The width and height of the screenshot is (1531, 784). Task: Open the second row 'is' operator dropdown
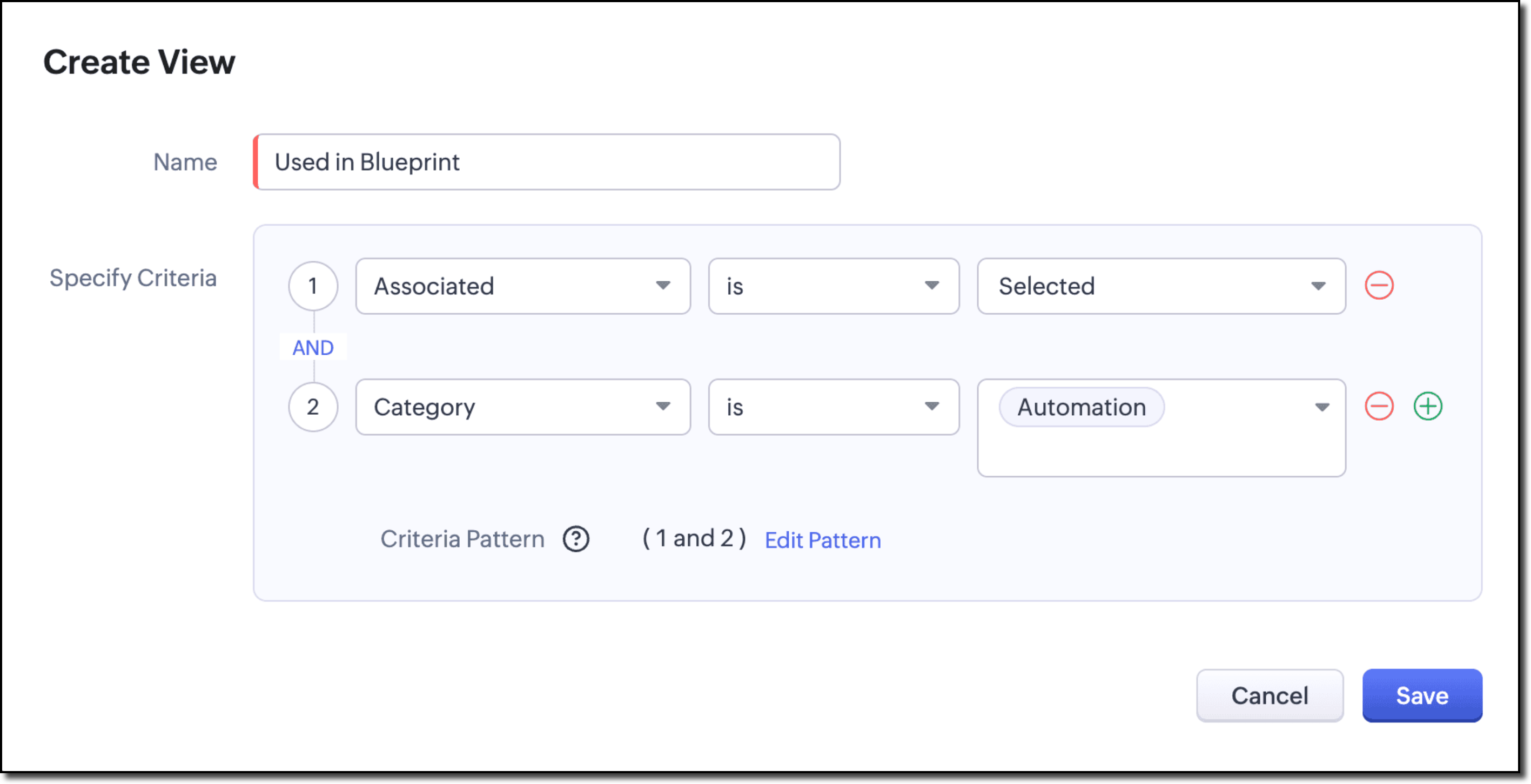pos(834,407)
